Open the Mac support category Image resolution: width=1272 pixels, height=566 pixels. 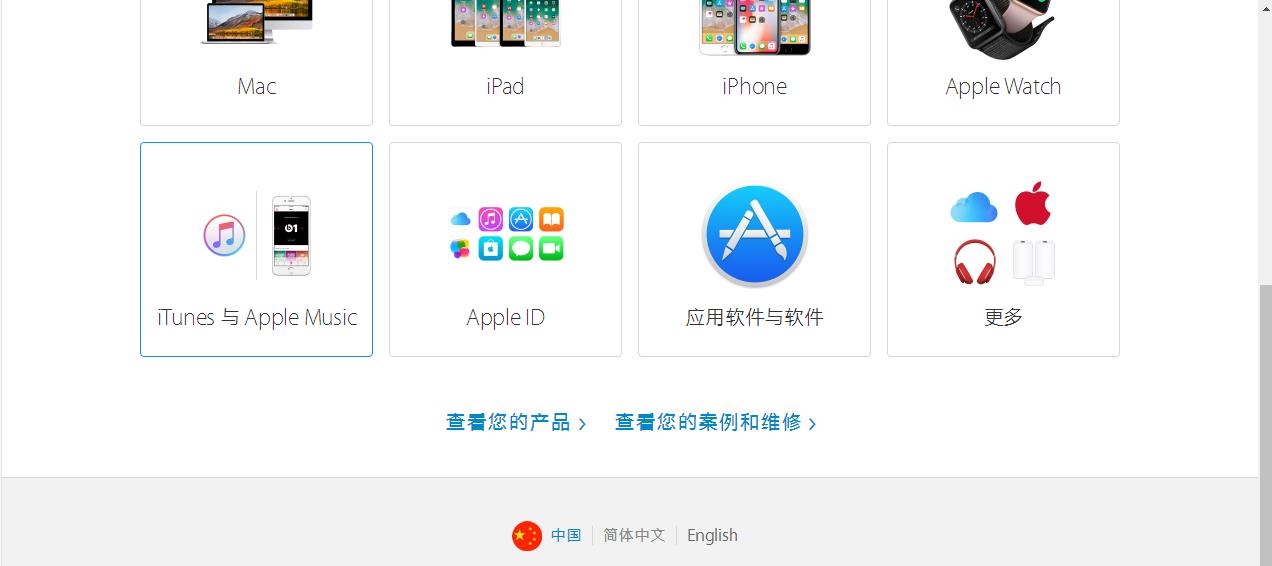pyautogui.click(x=256, y=62)
